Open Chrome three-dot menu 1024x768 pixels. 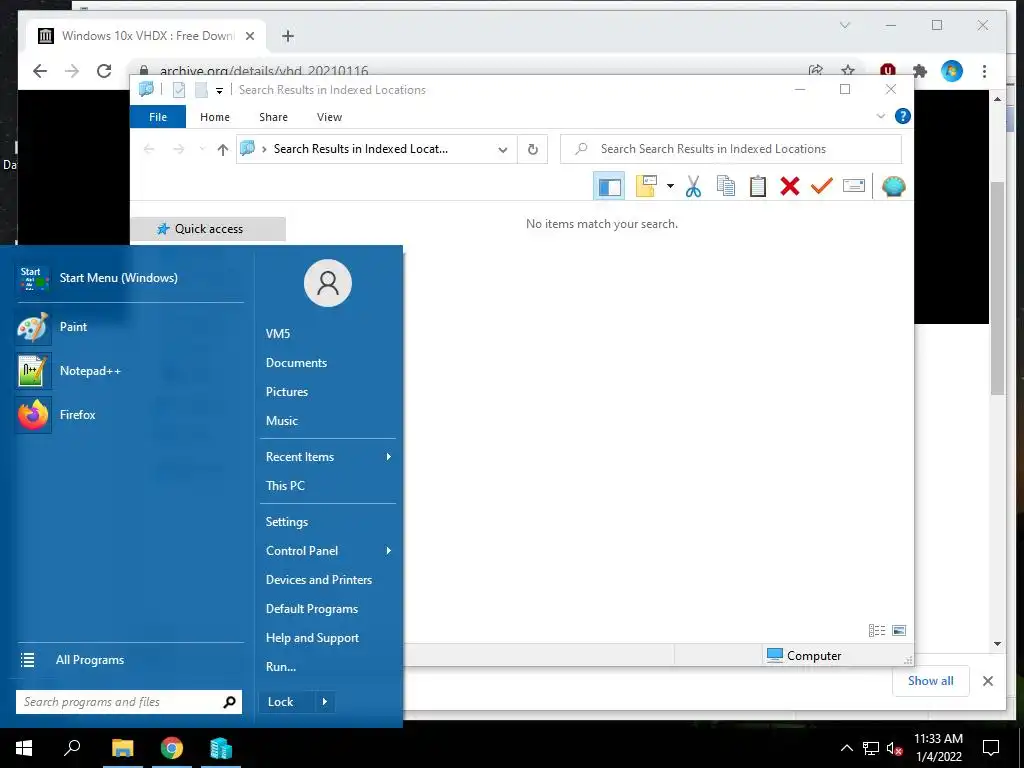pyautogui.click(x=984, y=71)
